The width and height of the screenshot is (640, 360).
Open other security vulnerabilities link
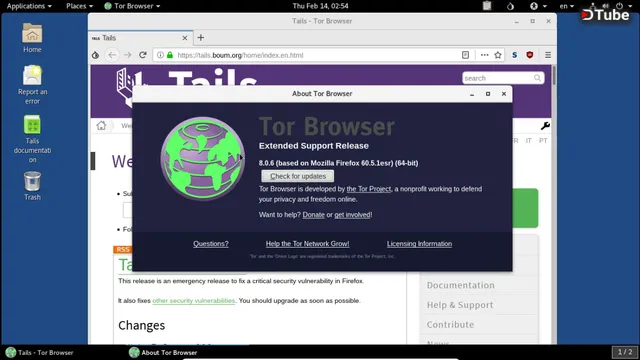(194, 301)
